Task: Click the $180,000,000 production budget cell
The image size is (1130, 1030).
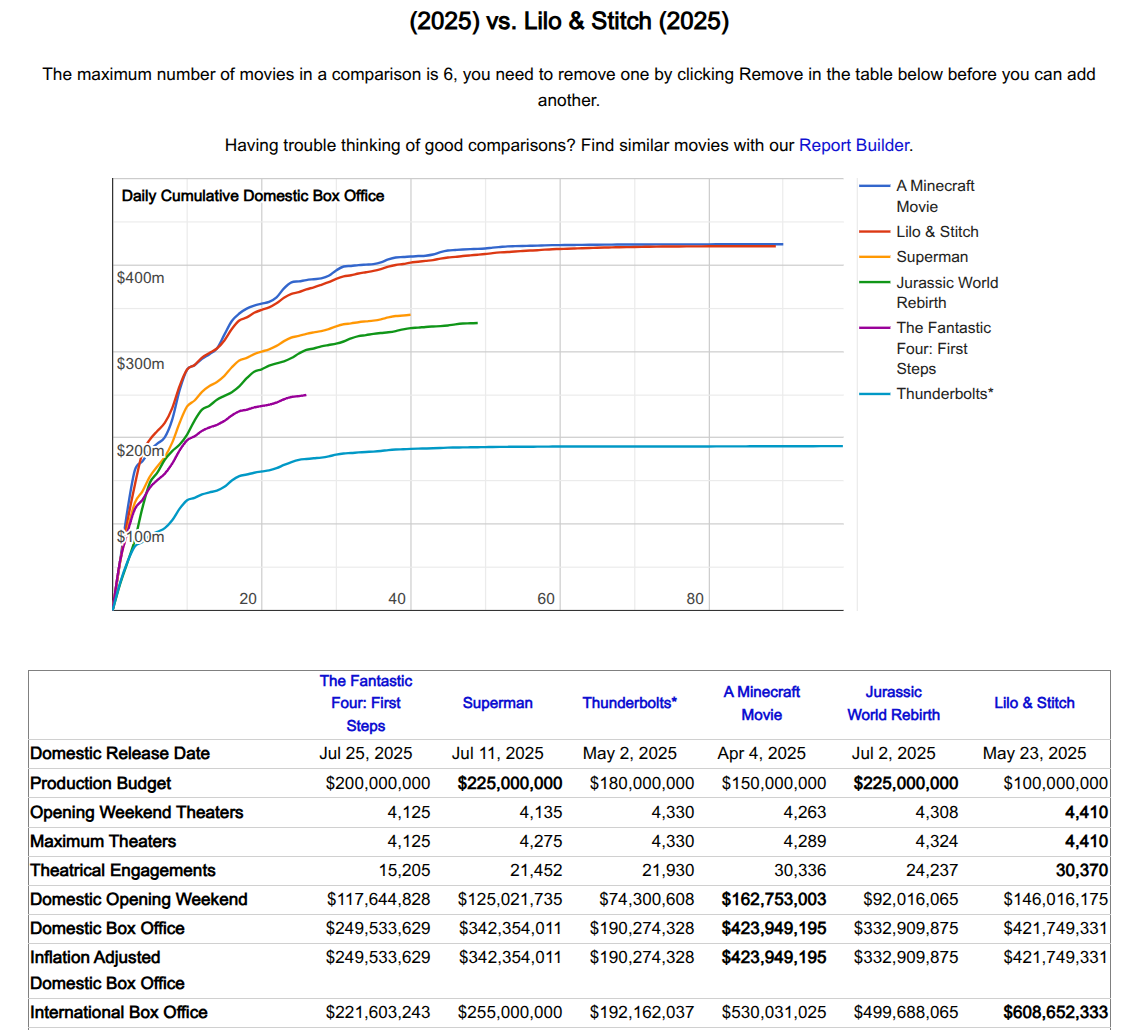Action: 641,783
